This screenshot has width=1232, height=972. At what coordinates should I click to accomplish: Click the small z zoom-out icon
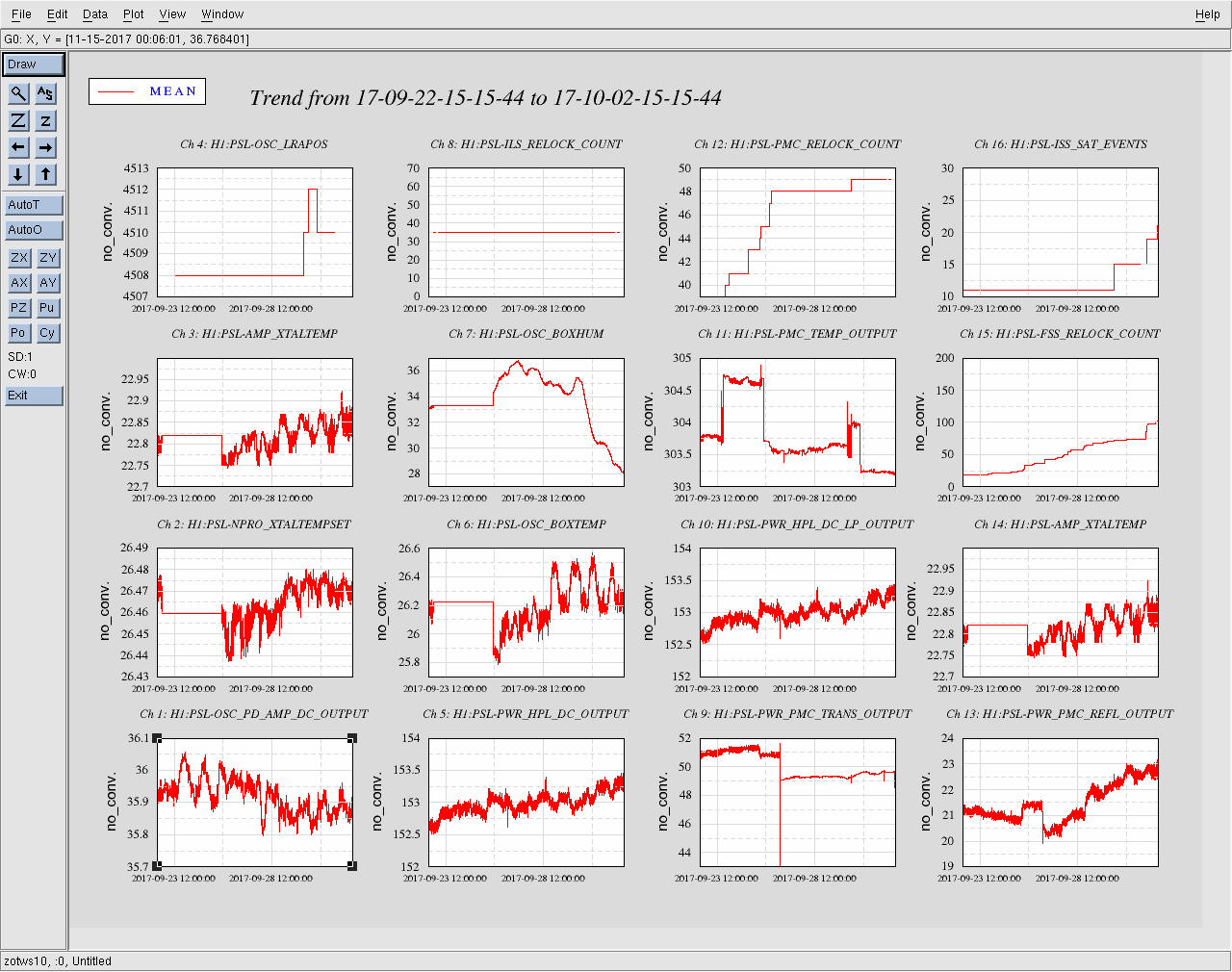point(45,120)
